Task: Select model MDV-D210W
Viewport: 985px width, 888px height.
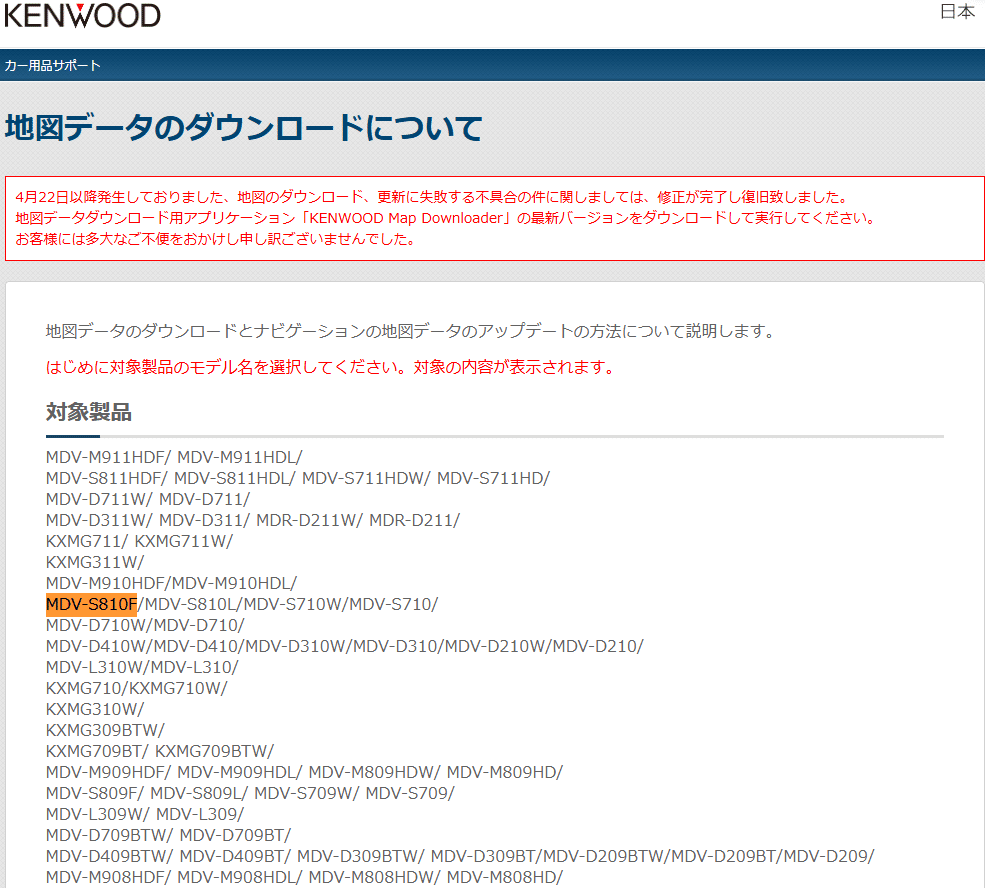Action: pos(496,646)
